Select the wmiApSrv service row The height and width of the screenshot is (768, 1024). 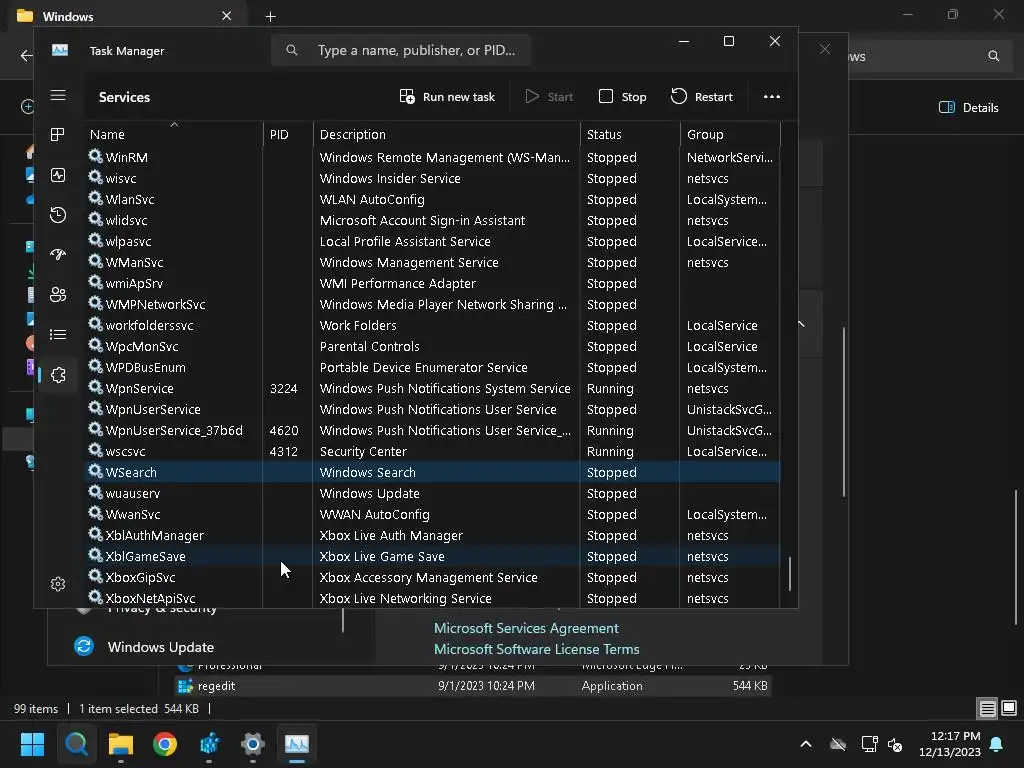(x=432, y=283)
